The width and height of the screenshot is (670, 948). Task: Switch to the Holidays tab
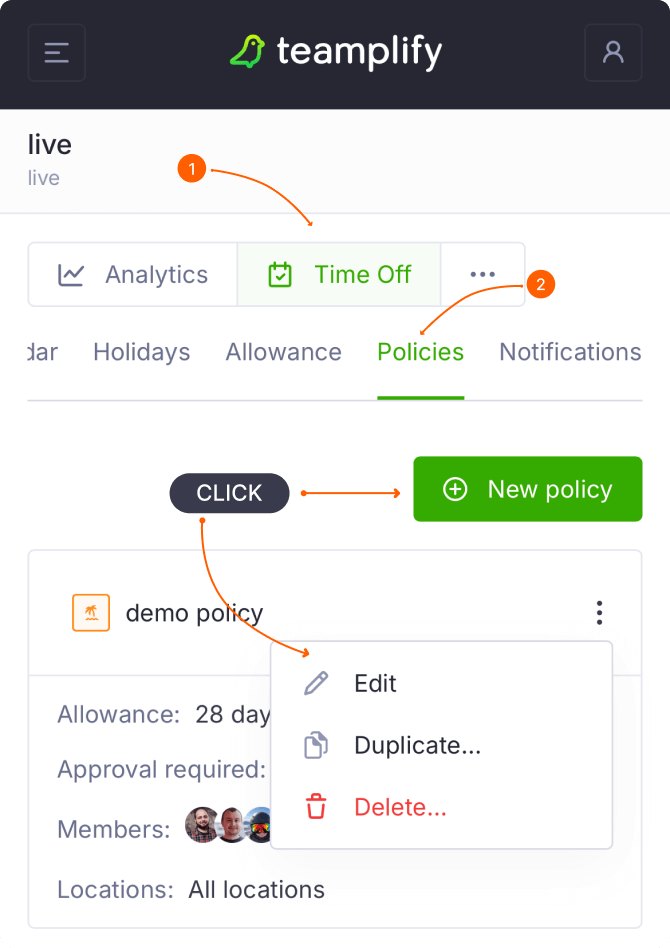[x=141, y=352]
